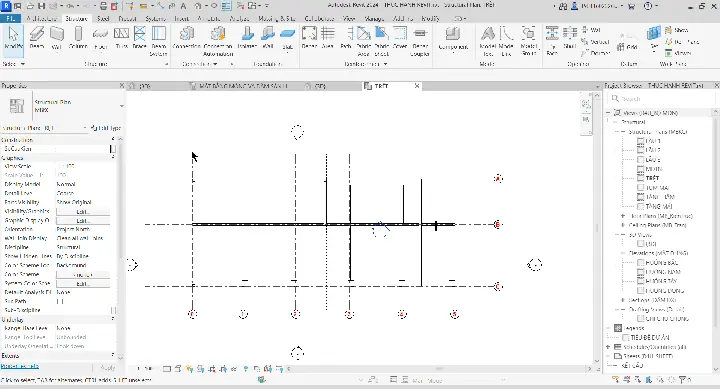This screenshot has width=720, height=389.
Task: Select the Path reinforcement tool
Action: pyautogui.click(x=346, y=38)
